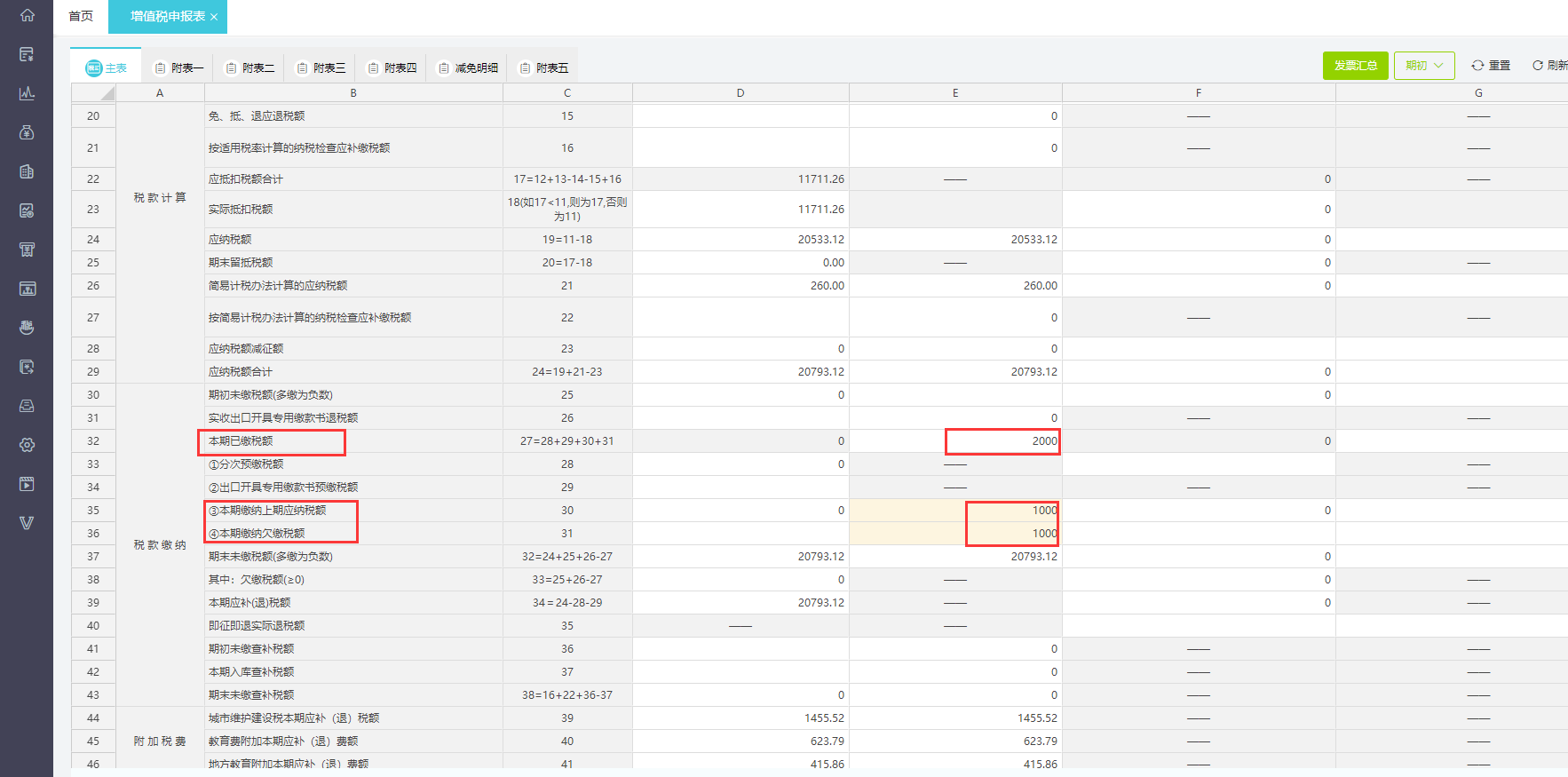Click the 重置 reset button
Screen dimensions: 1568x777
[x=1491, y=66]
